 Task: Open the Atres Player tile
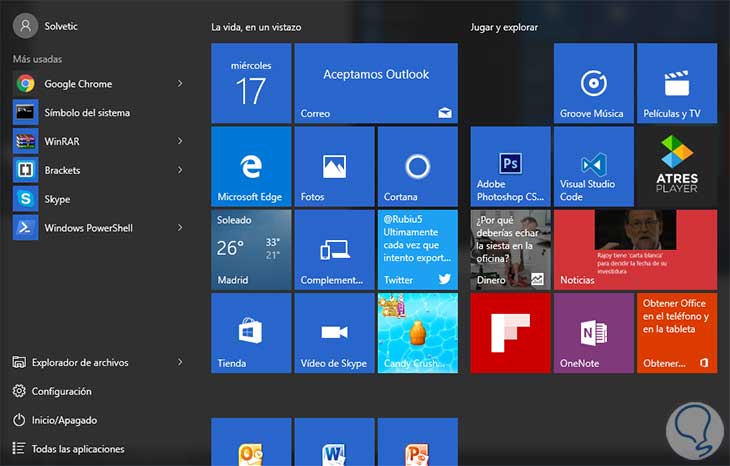click(x=677, y=167)
